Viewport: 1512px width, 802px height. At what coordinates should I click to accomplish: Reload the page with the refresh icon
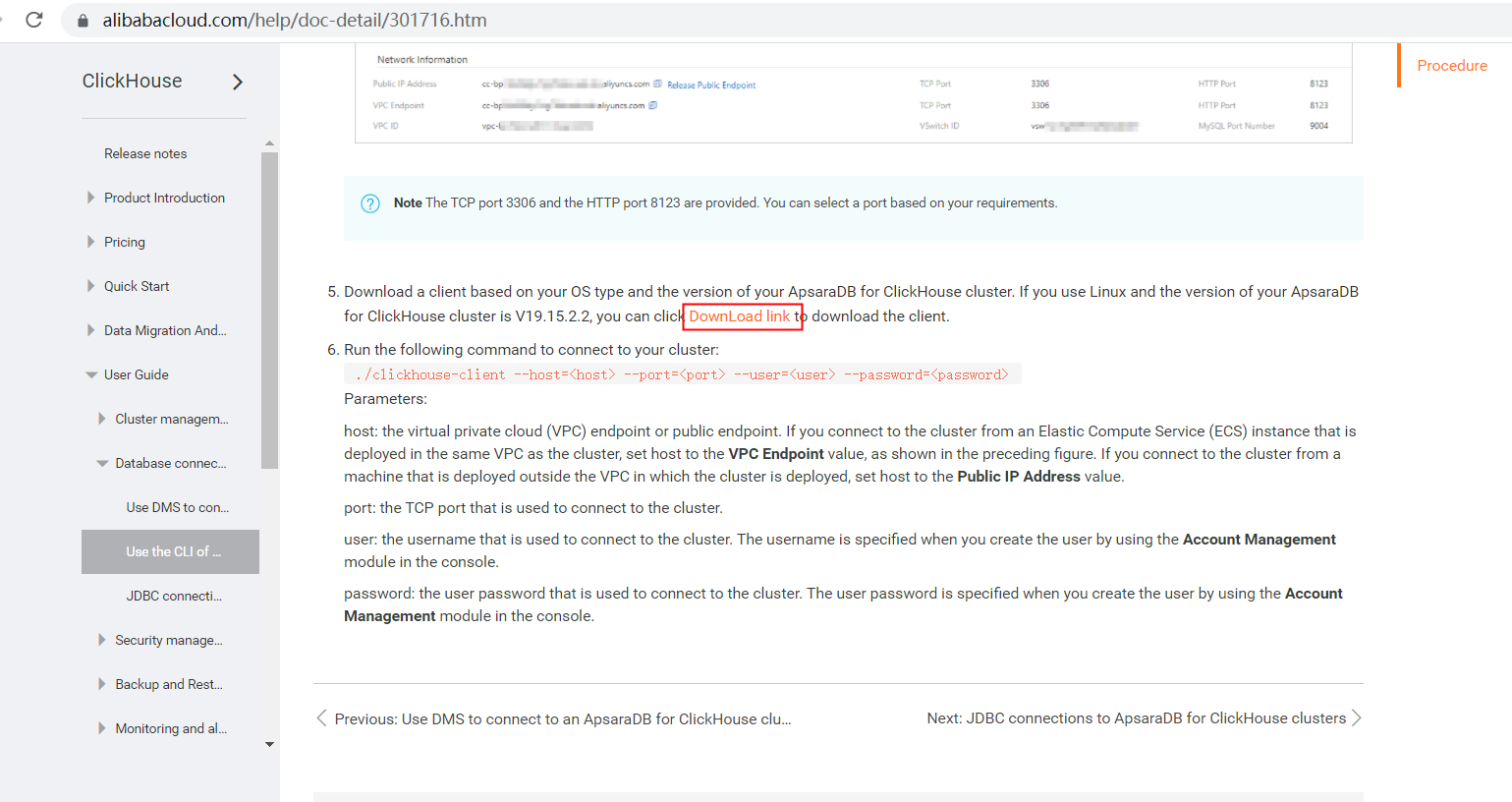(34, 20)
